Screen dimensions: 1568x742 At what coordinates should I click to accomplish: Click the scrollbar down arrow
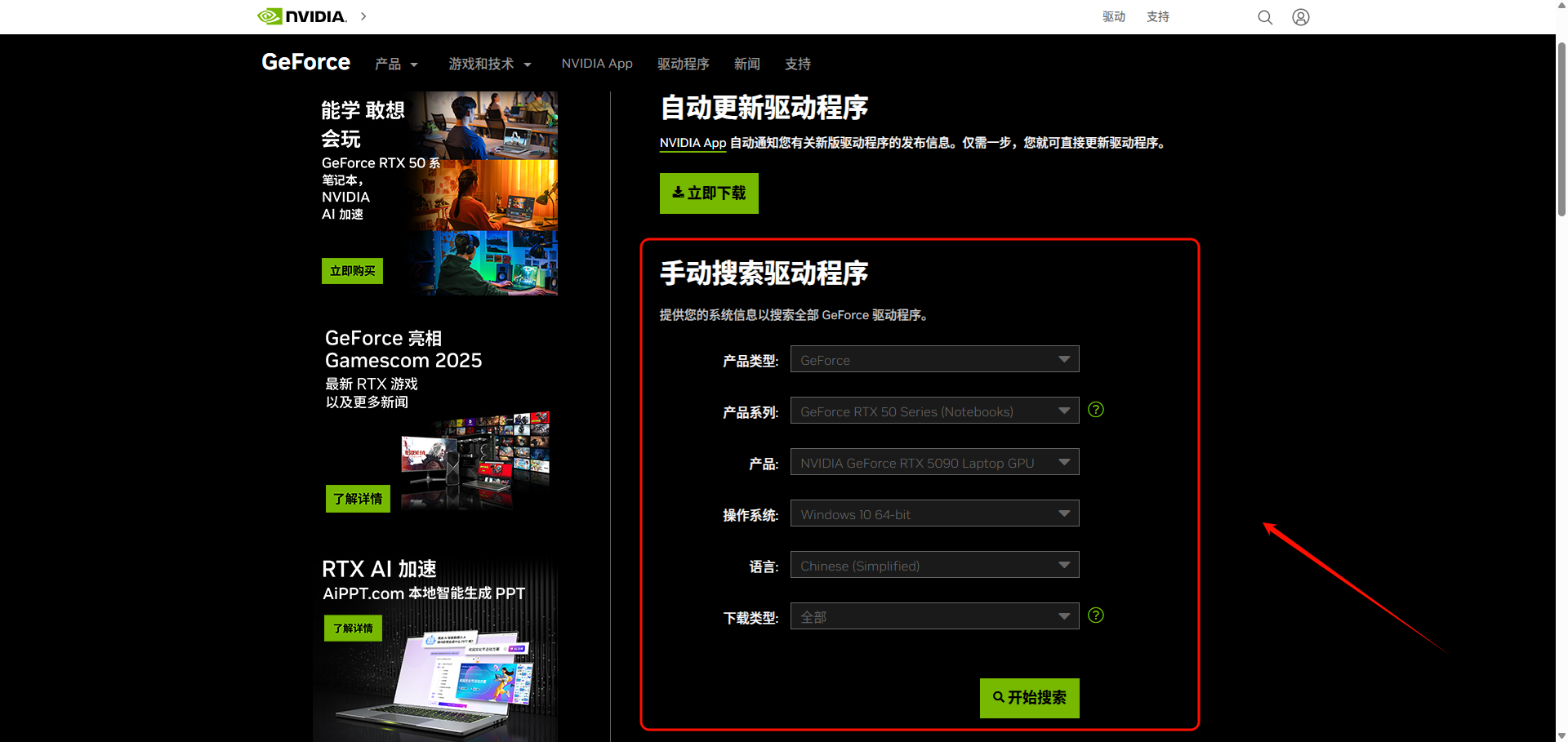point(1561,735)
